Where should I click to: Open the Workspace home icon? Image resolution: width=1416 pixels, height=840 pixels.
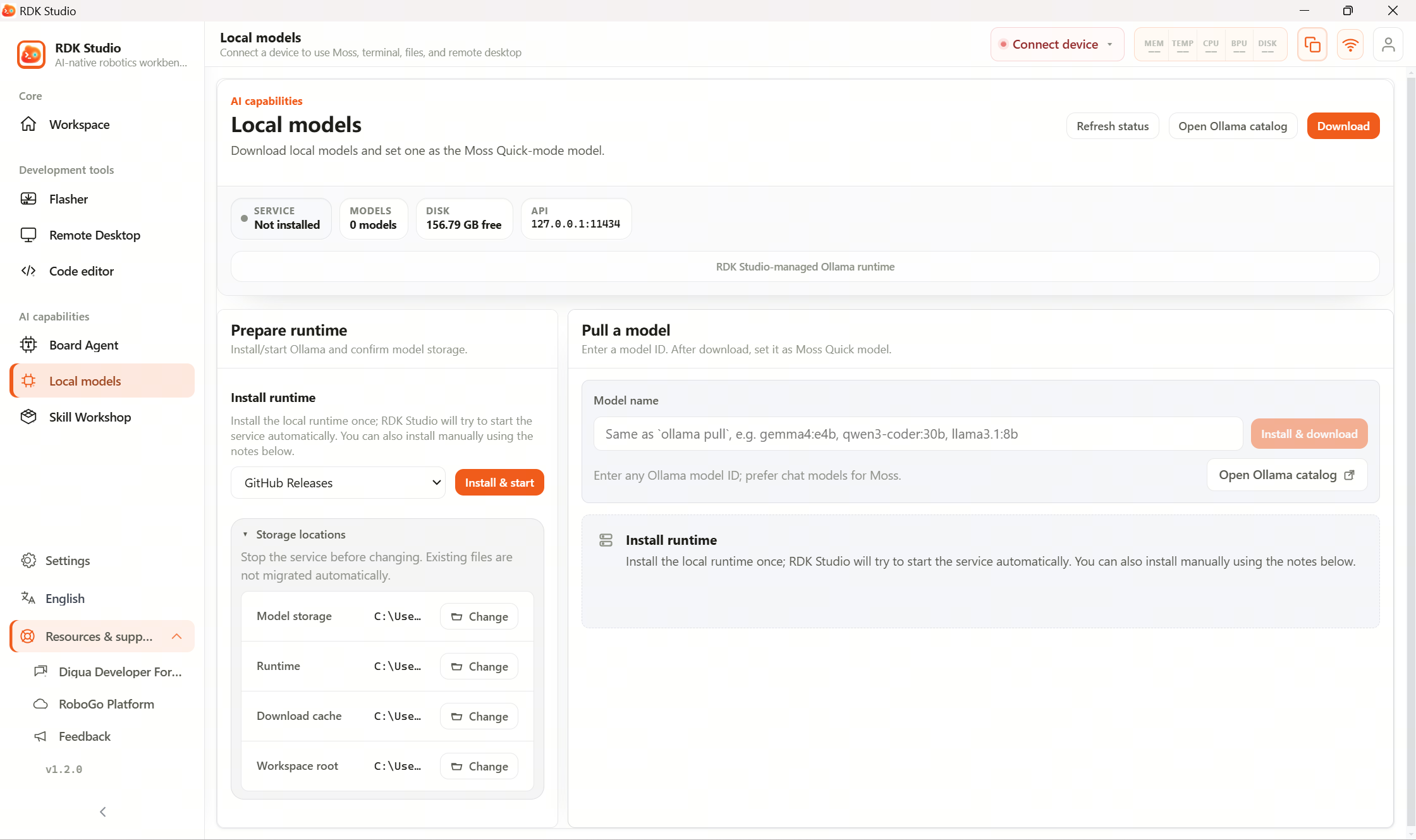(28, 125)
